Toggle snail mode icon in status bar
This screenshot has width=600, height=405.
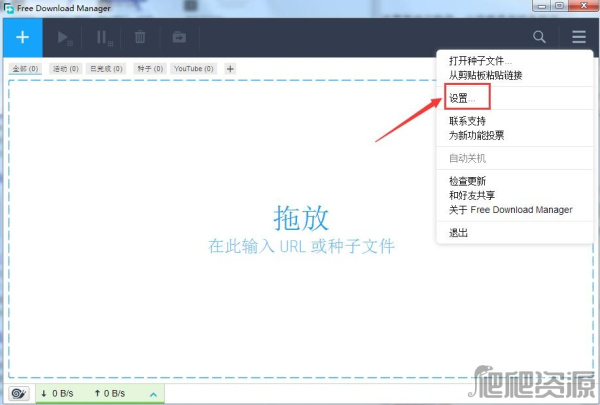tap(19, 393)
